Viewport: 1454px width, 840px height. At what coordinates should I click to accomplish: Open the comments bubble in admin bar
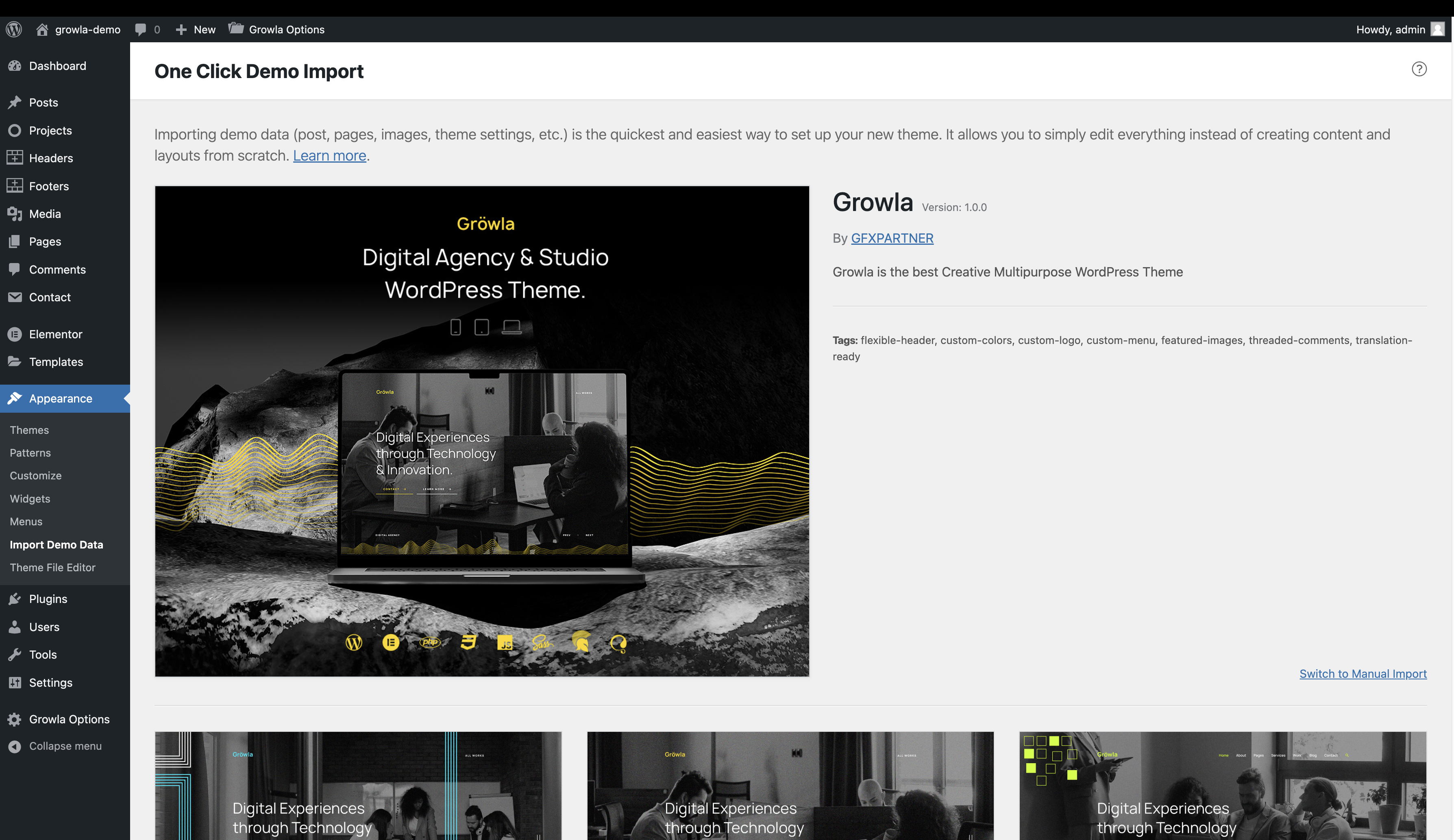140,29
